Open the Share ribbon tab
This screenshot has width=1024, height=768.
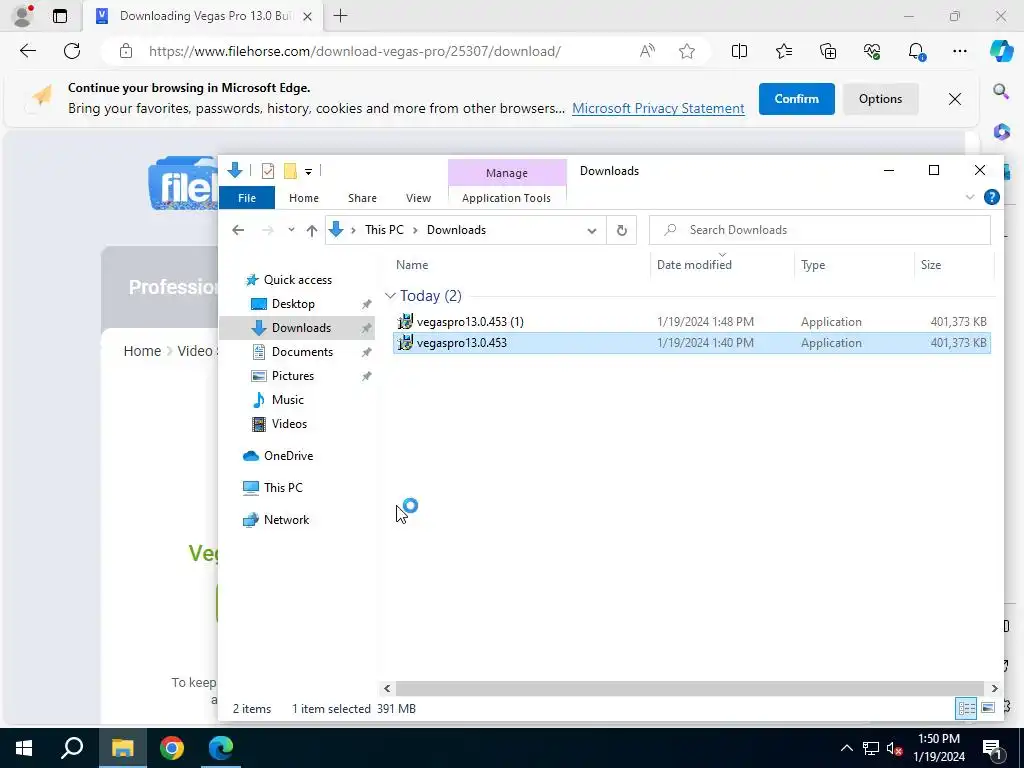362,198
